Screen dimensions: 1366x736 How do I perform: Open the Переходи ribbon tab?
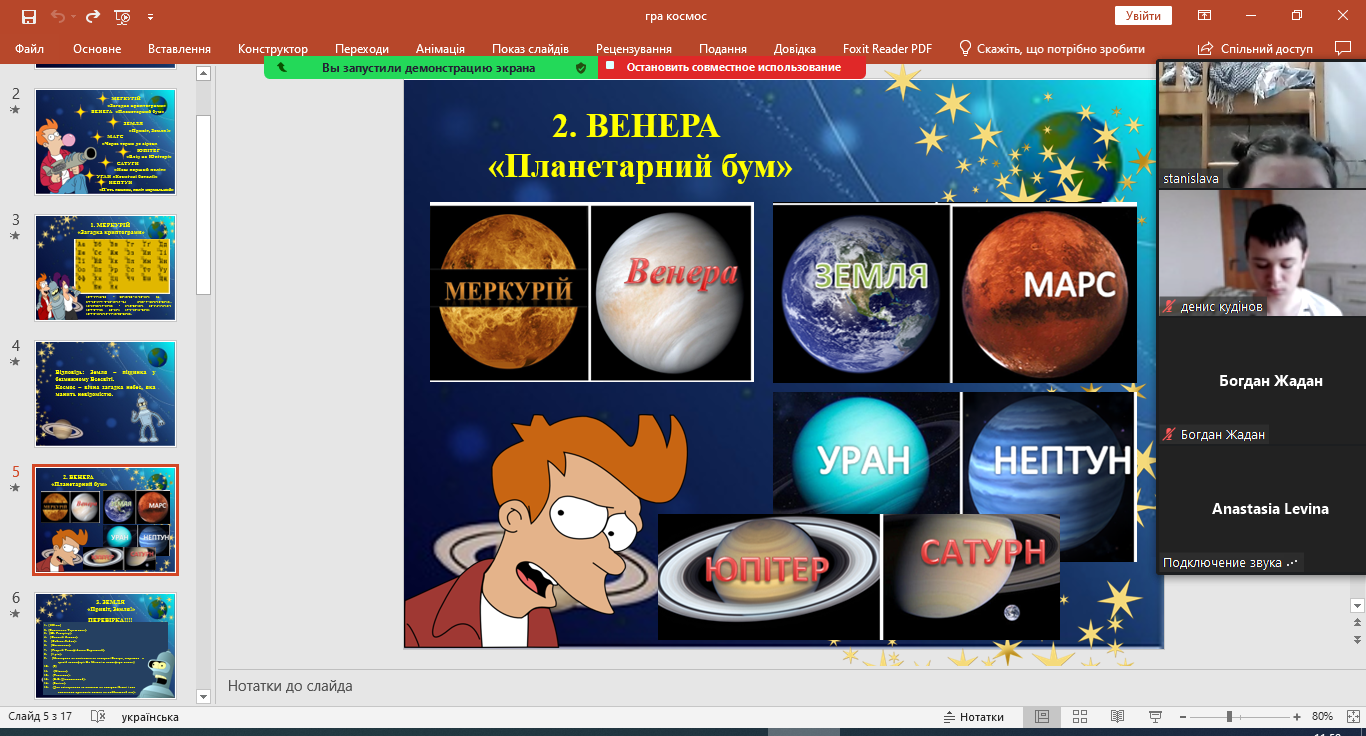[x=362, y=48]
